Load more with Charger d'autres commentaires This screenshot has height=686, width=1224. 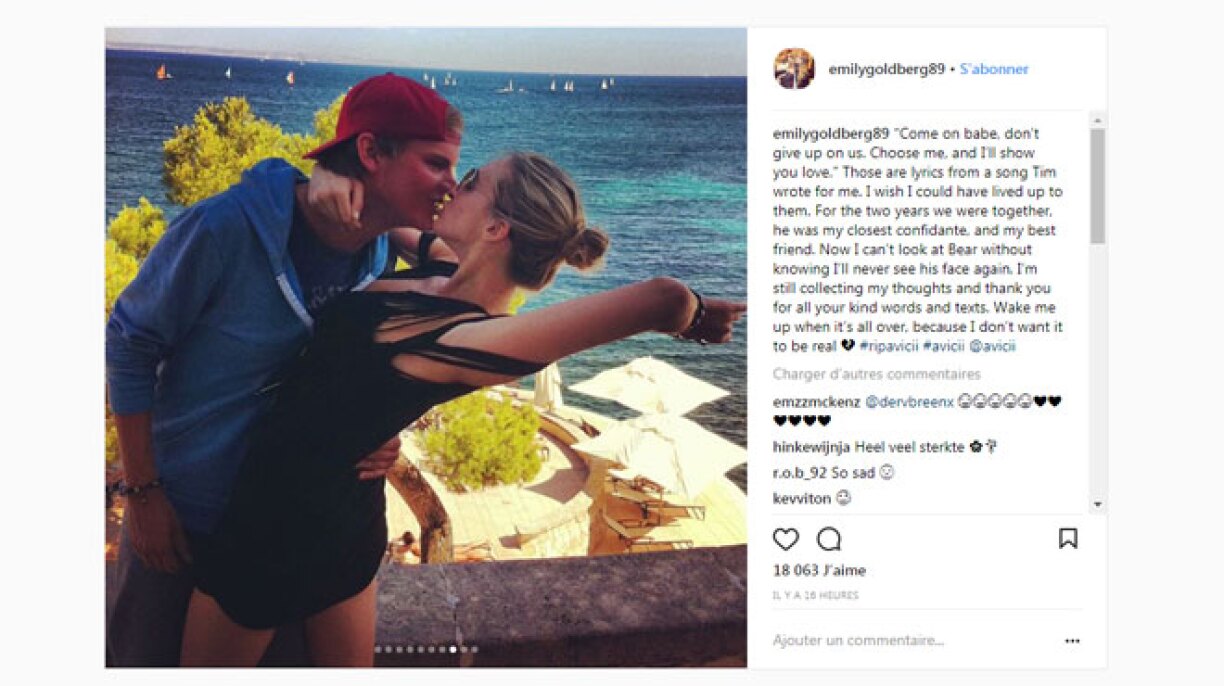pyautogui.click(x=877, y=374)
